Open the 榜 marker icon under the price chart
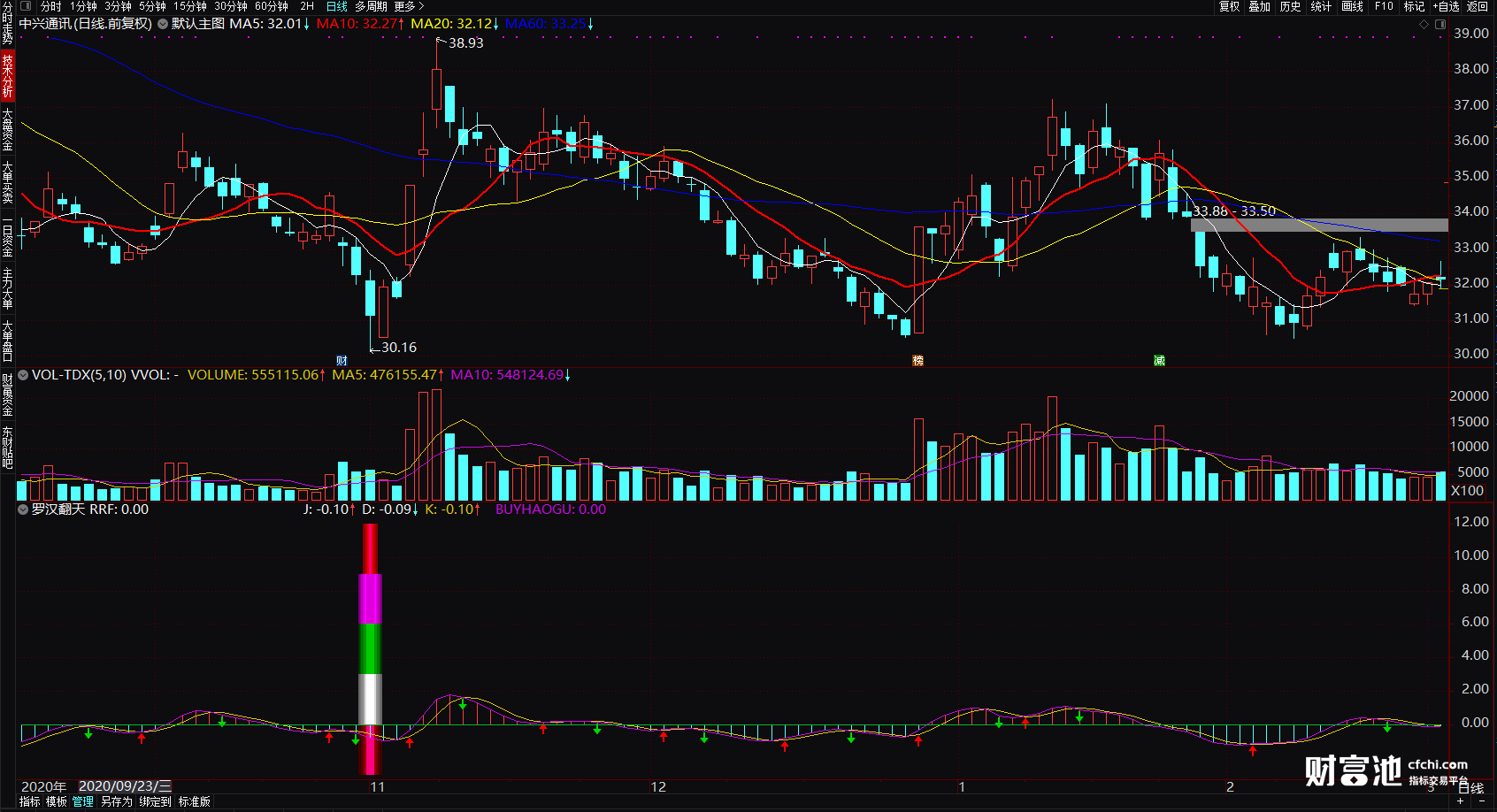Screen dimensions: 1497x812 click(x=917, y=361)
